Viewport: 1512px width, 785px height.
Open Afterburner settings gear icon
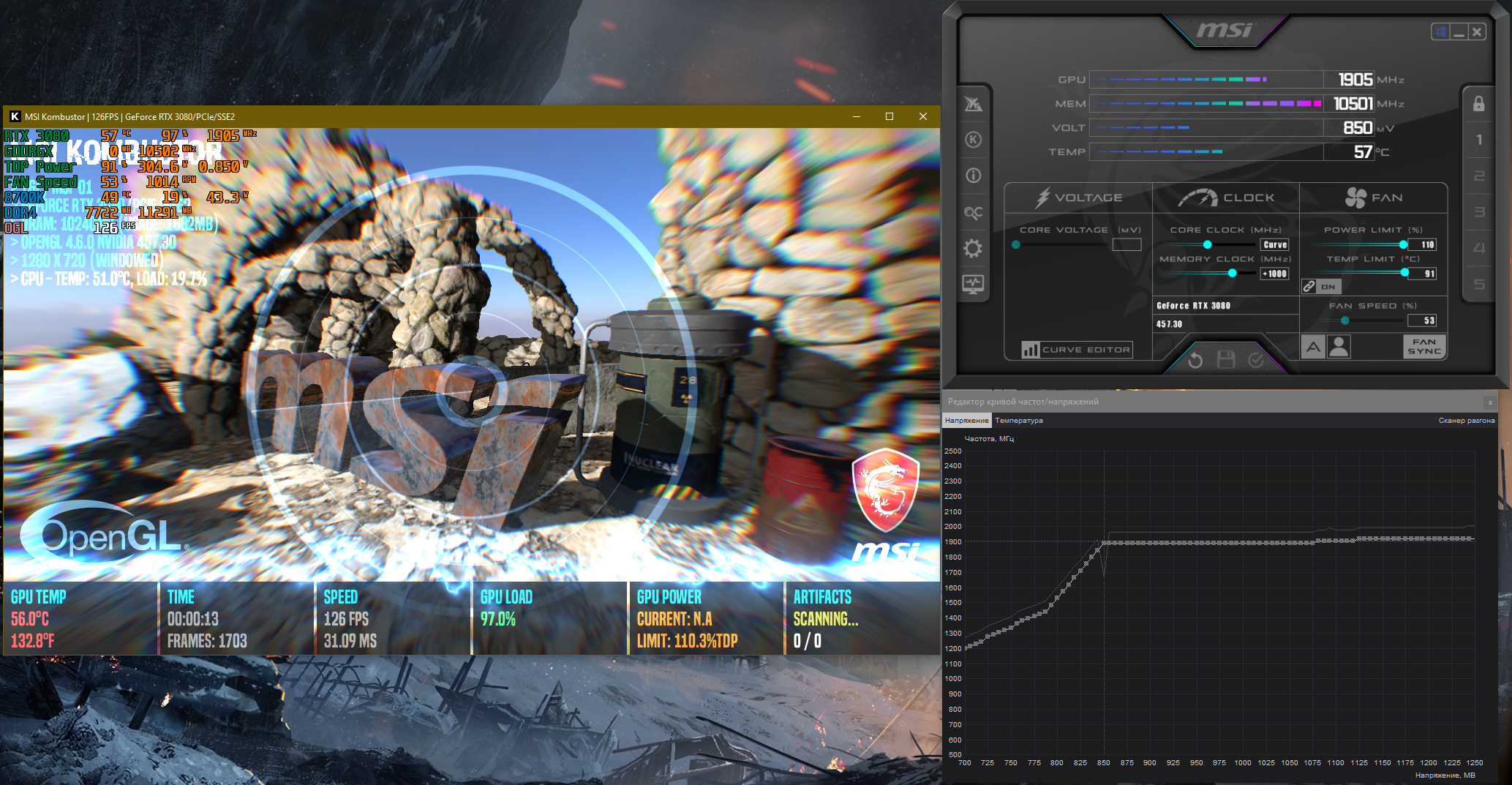[973, 249]
